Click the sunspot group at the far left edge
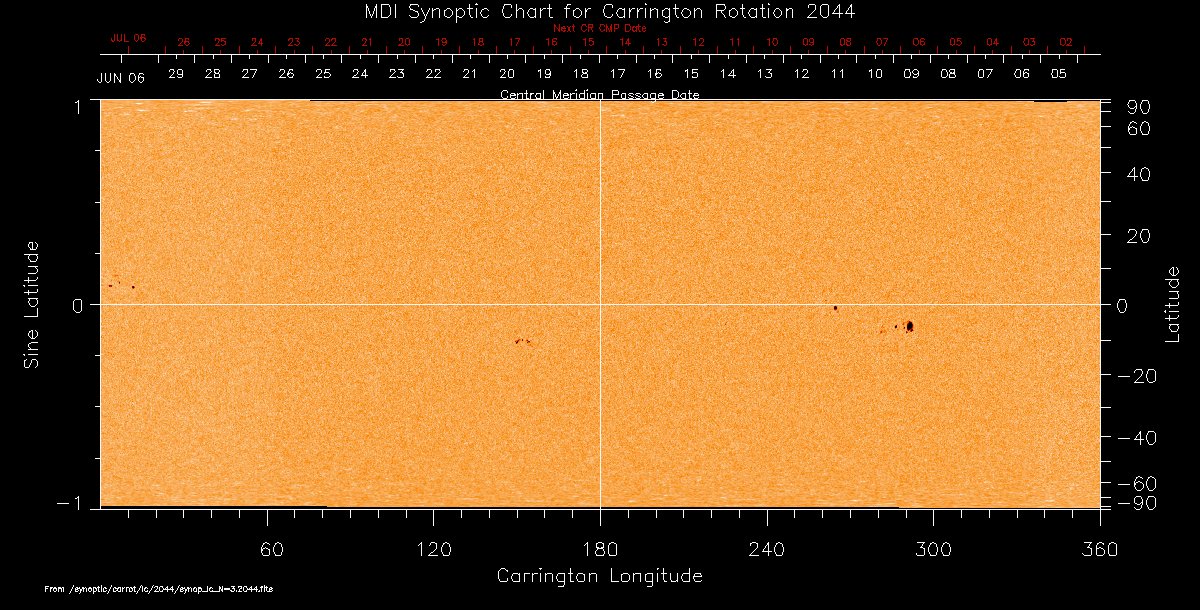Image resolution: width=1200 pixels, height=610 pixels. 121,286
